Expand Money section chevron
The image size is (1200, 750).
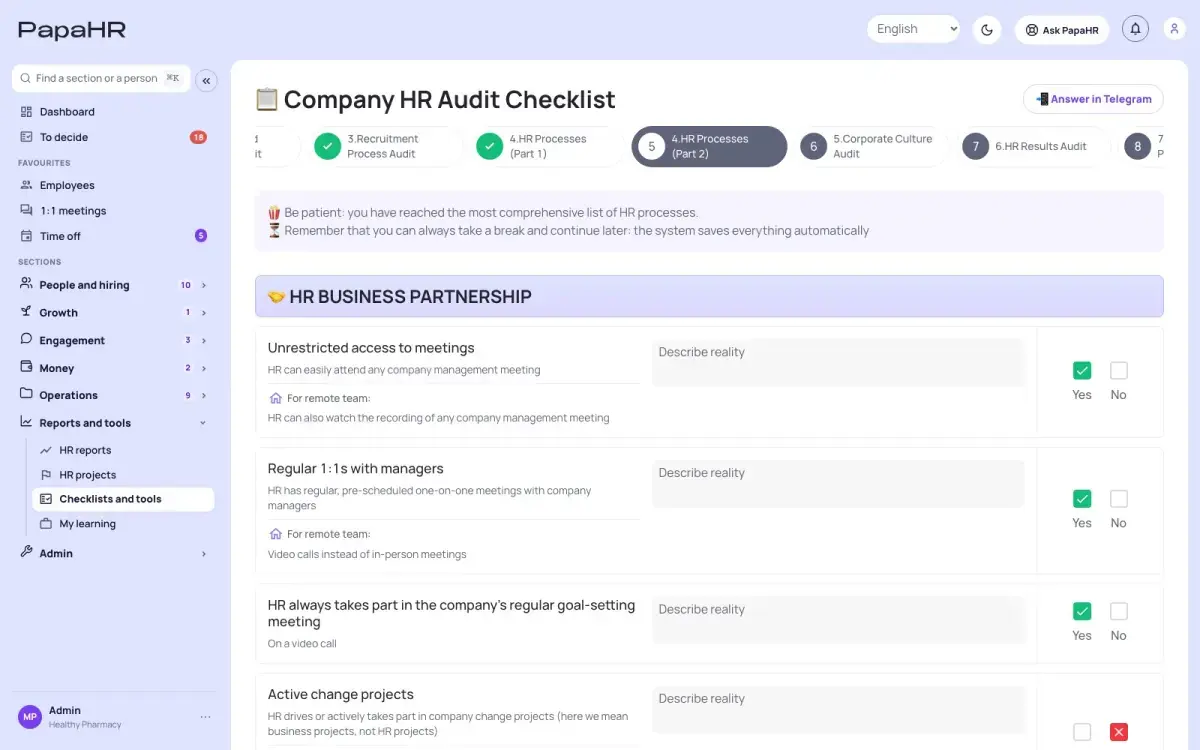point(204,369)
